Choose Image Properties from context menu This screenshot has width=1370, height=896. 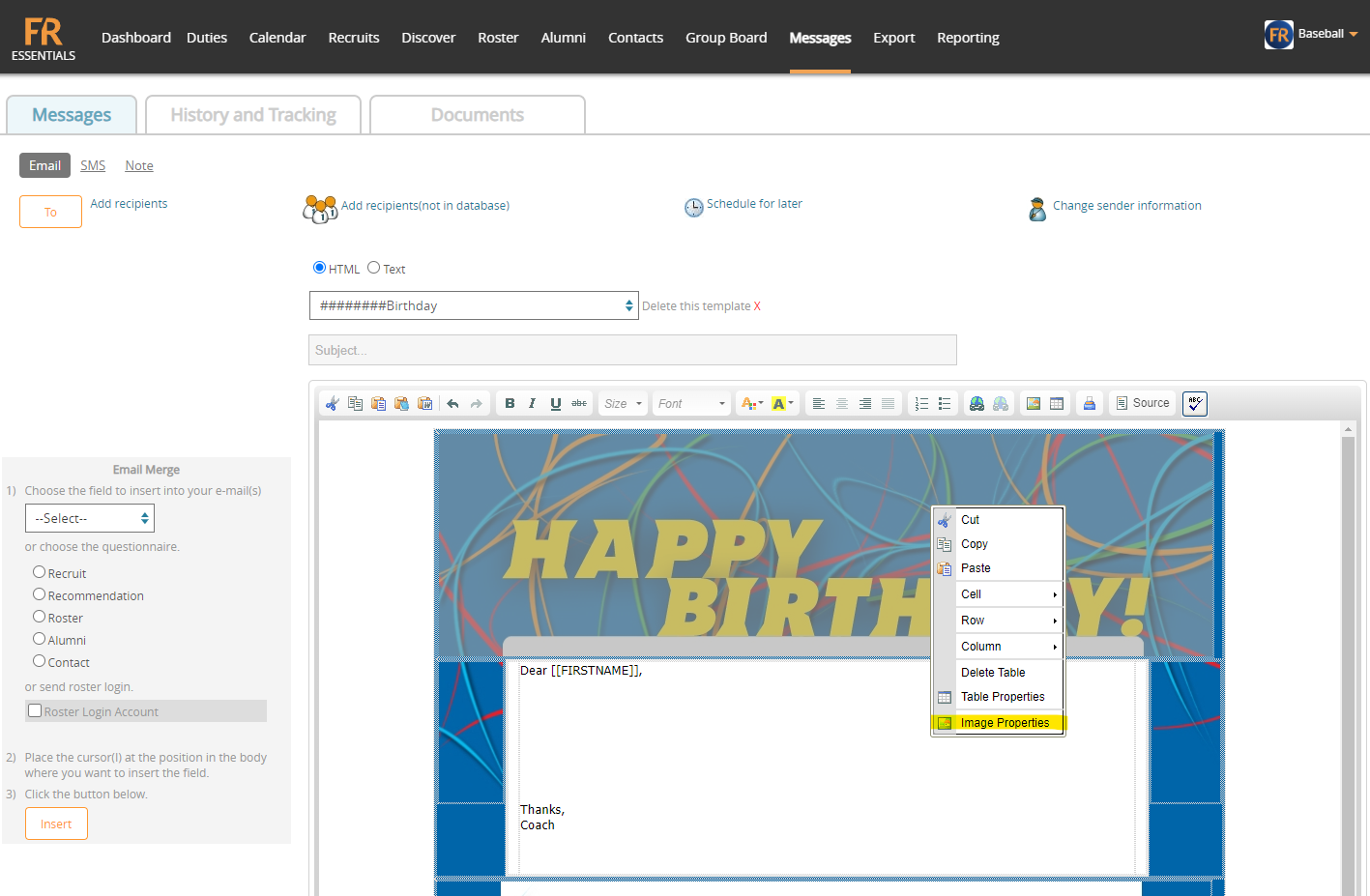(x=1005, y=723)
